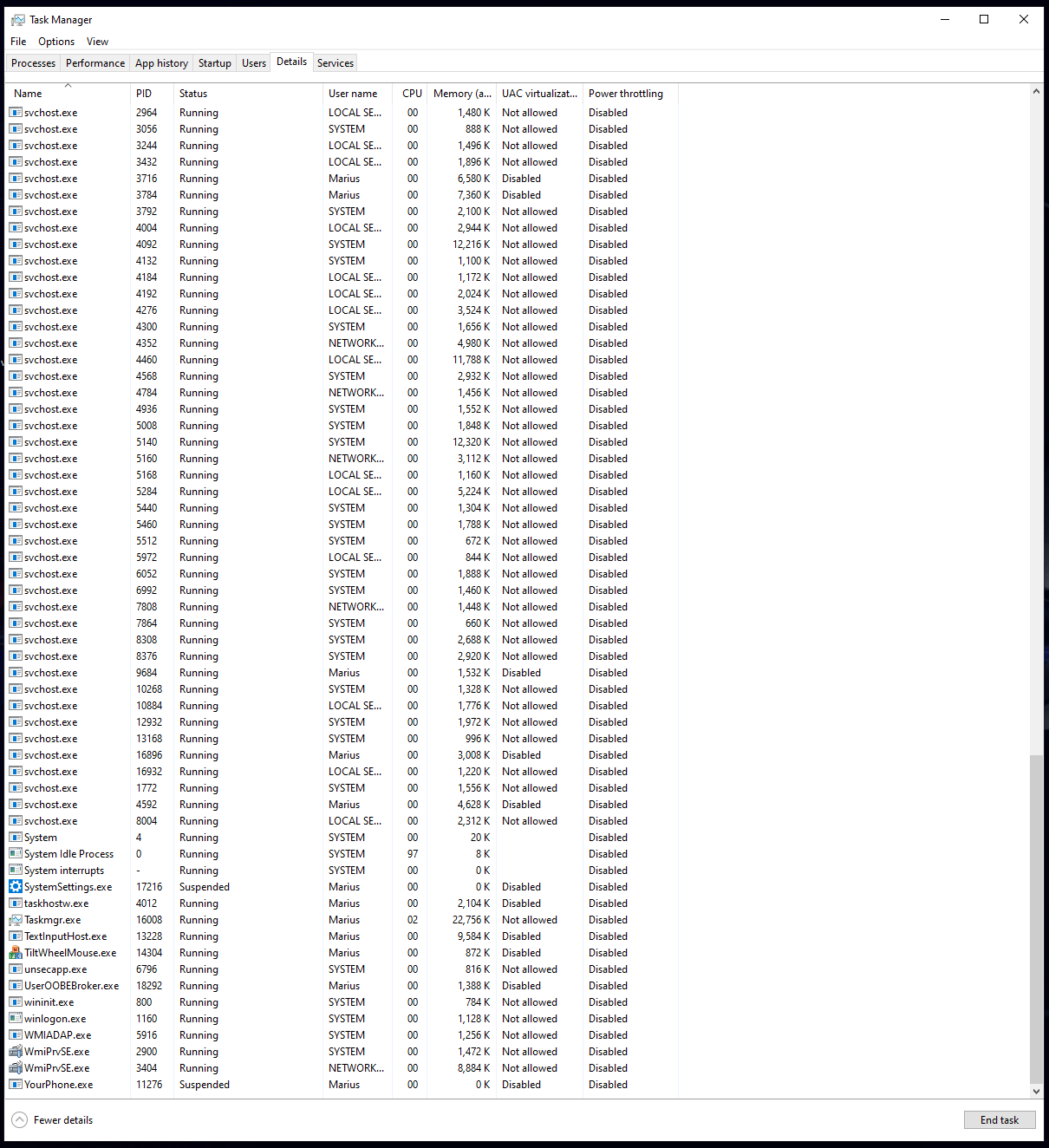Switch to the App history tab

[161, 63]
